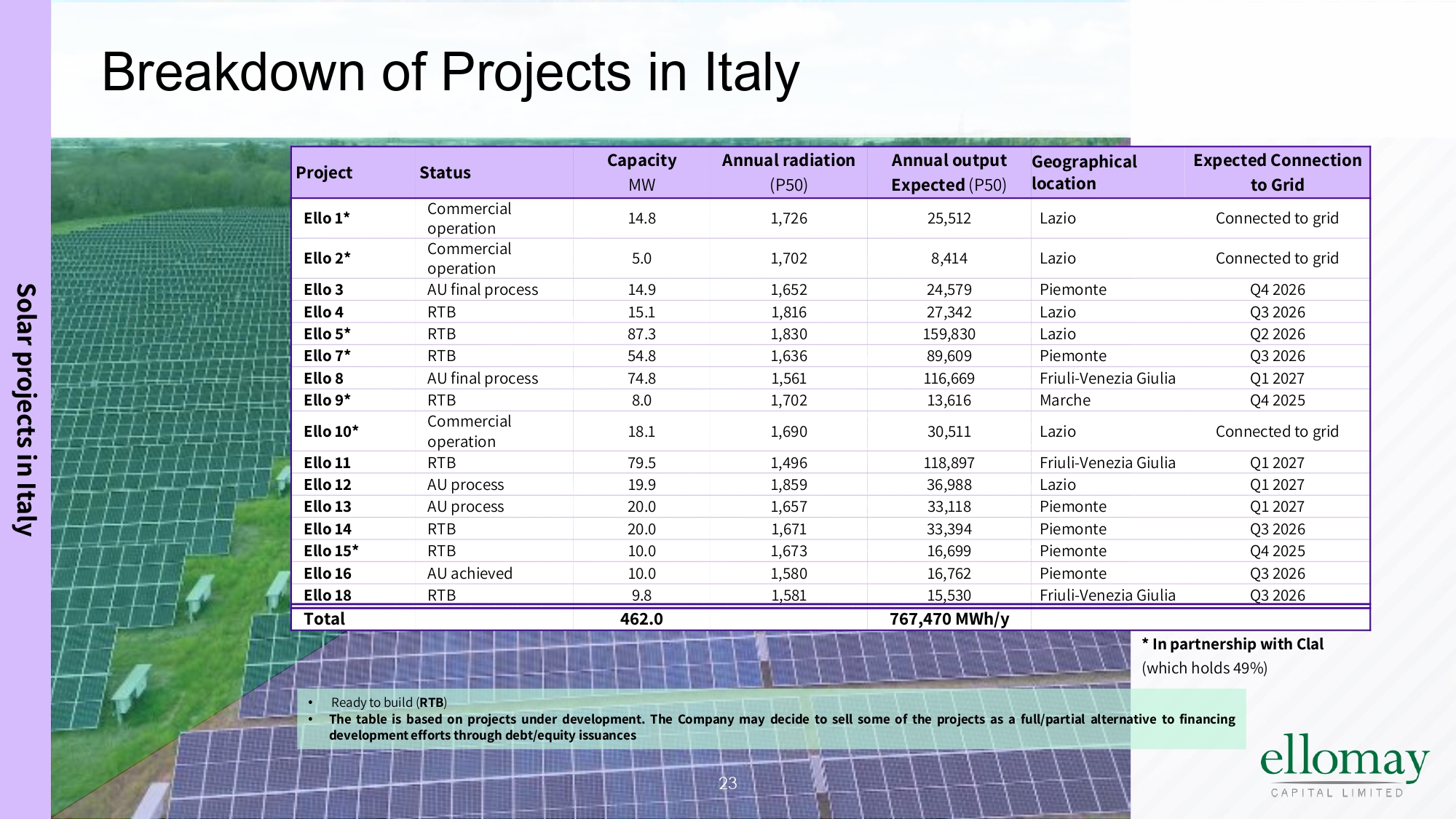The width and height of the screenshot is (1456, 819).
Task: Click the Total capacity 462.0 cell
Action: (x=641, y=619)
